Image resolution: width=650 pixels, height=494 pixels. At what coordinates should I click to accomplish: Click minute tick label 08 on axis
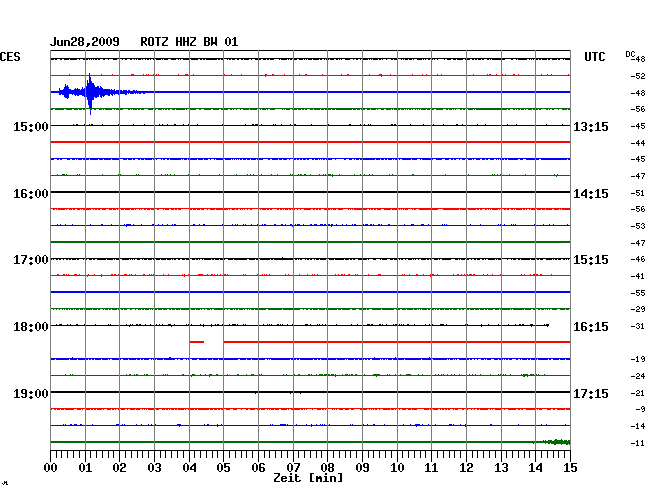point(327,467)
